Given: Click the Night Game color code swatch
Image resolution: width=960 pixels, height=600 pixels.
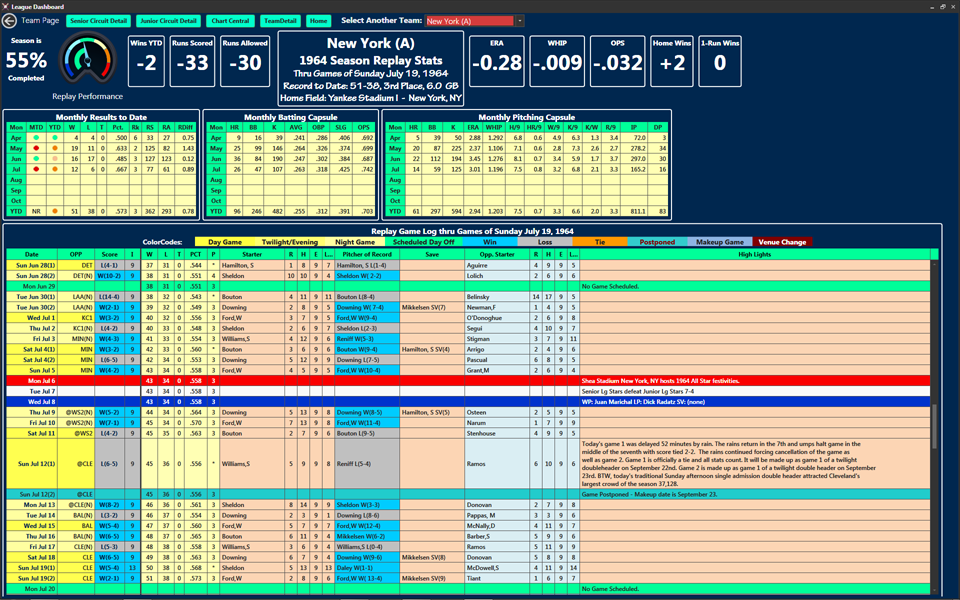Looking at the screenshot, I should [355, 242].
